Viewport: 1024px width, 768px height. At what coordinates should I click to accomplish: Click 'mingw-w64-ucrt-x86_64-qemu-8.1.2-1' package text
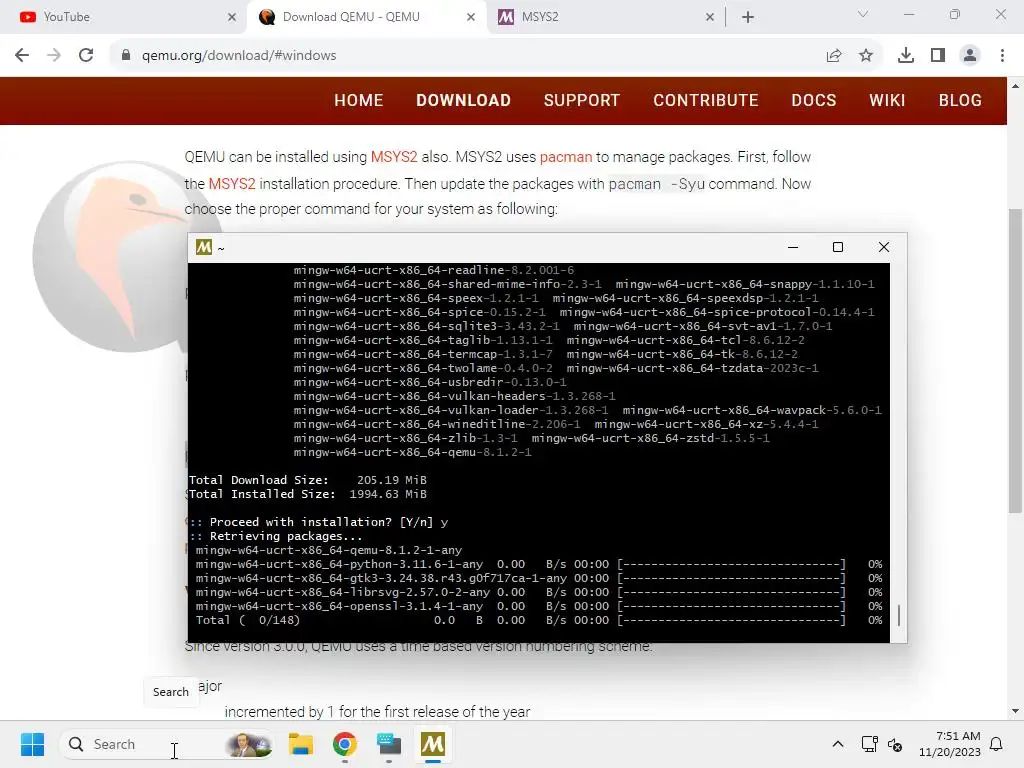pyautogui.click(x=412, y=453)
